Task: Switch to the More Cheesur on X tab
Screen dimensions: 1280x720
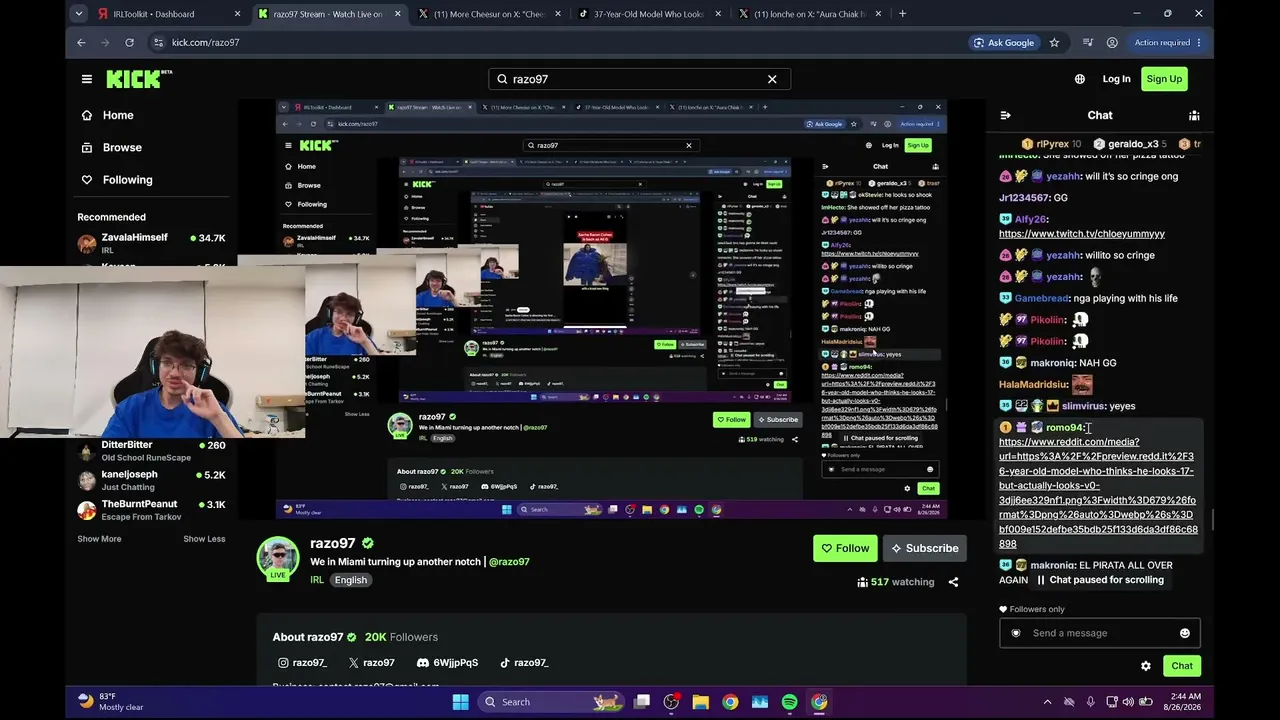Action: tap(492, 14)
